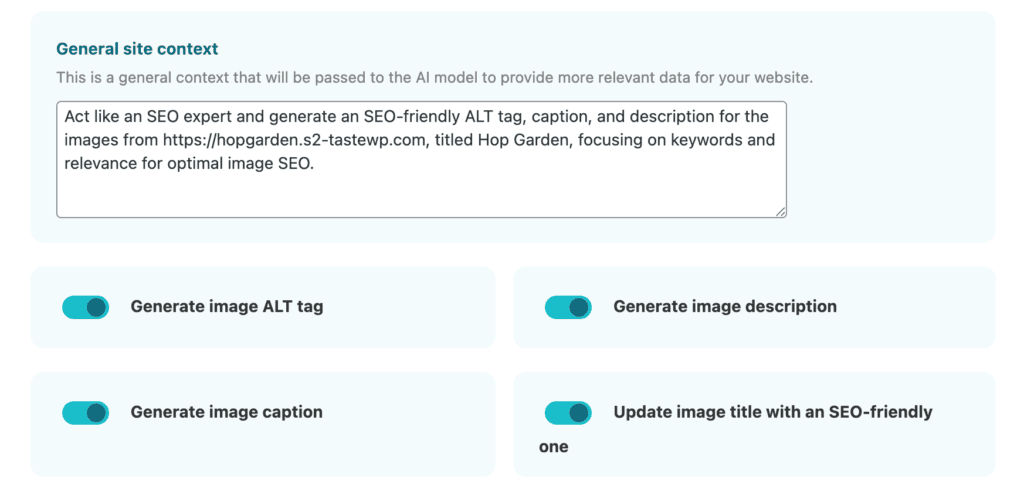Click the 'Generate image caption' label text

[226, 412]
